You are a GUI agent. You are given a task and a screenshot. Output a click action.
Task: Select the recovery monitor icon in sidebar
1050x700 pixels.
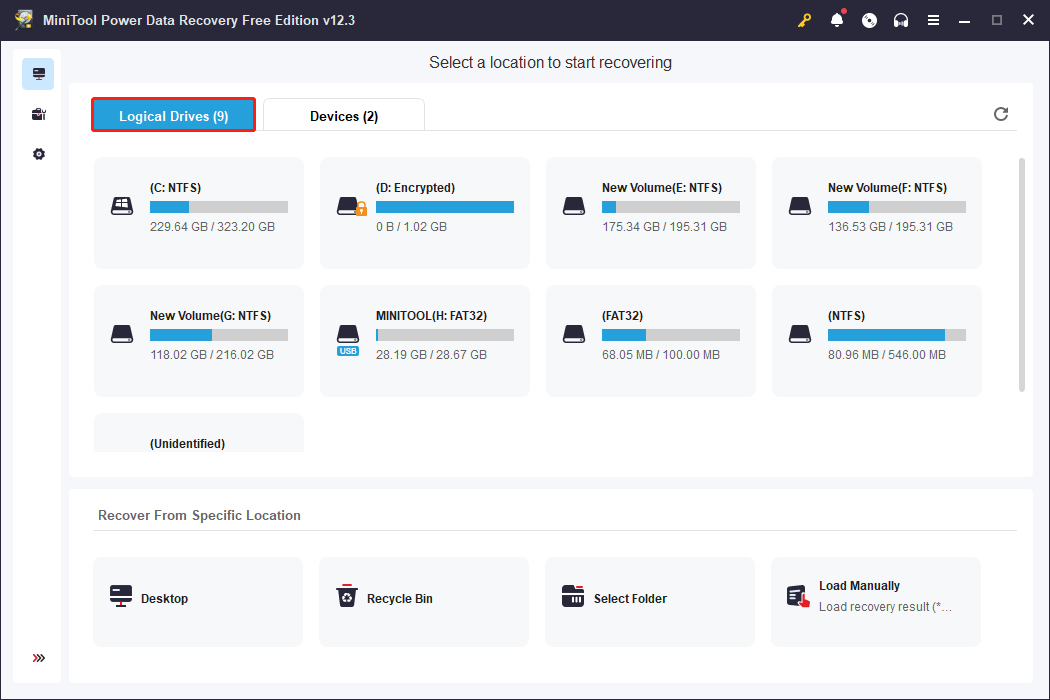point(38,74)
